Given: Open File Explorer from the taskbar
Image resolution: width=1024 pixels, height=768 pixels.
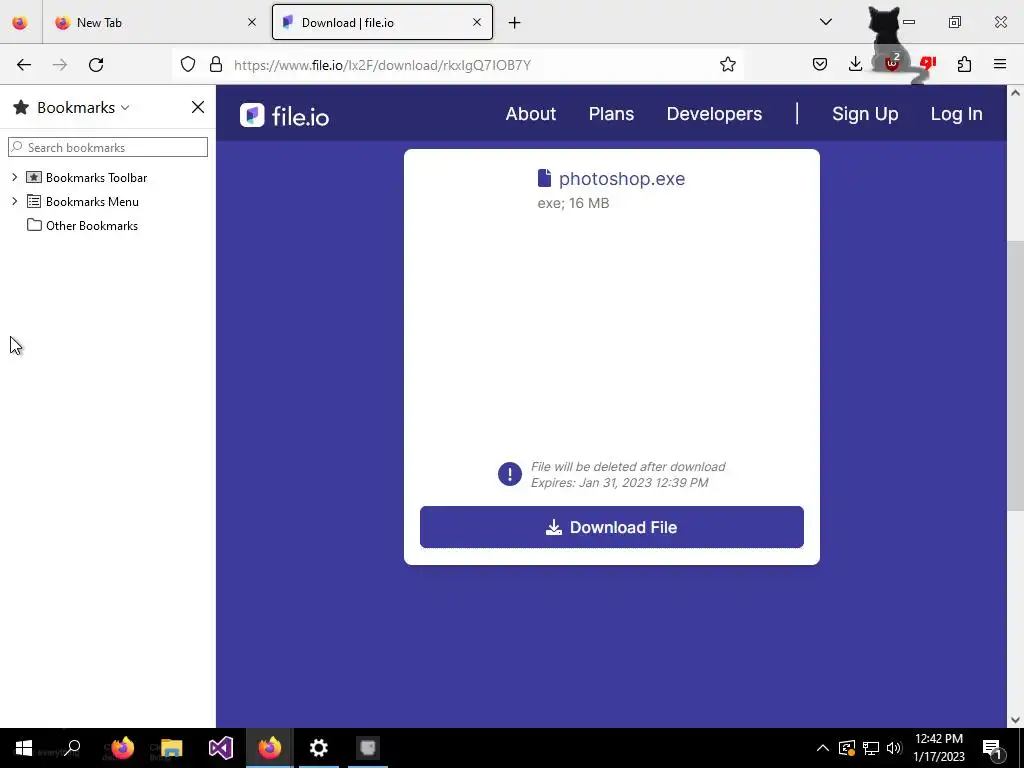Looking at the screenshot, I should (171, 748).
